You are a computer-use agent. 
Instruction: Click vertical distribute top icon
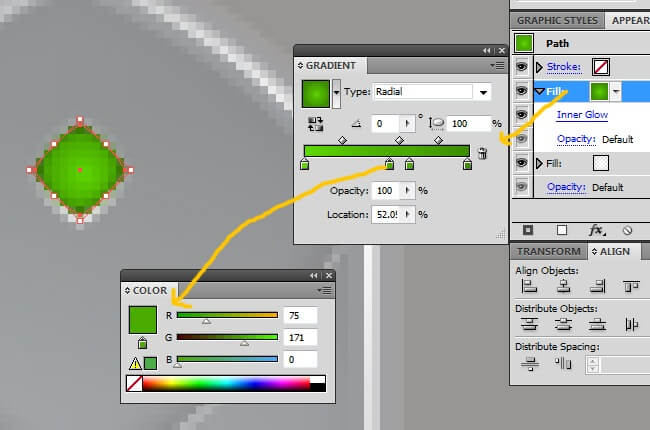point(529,324)
